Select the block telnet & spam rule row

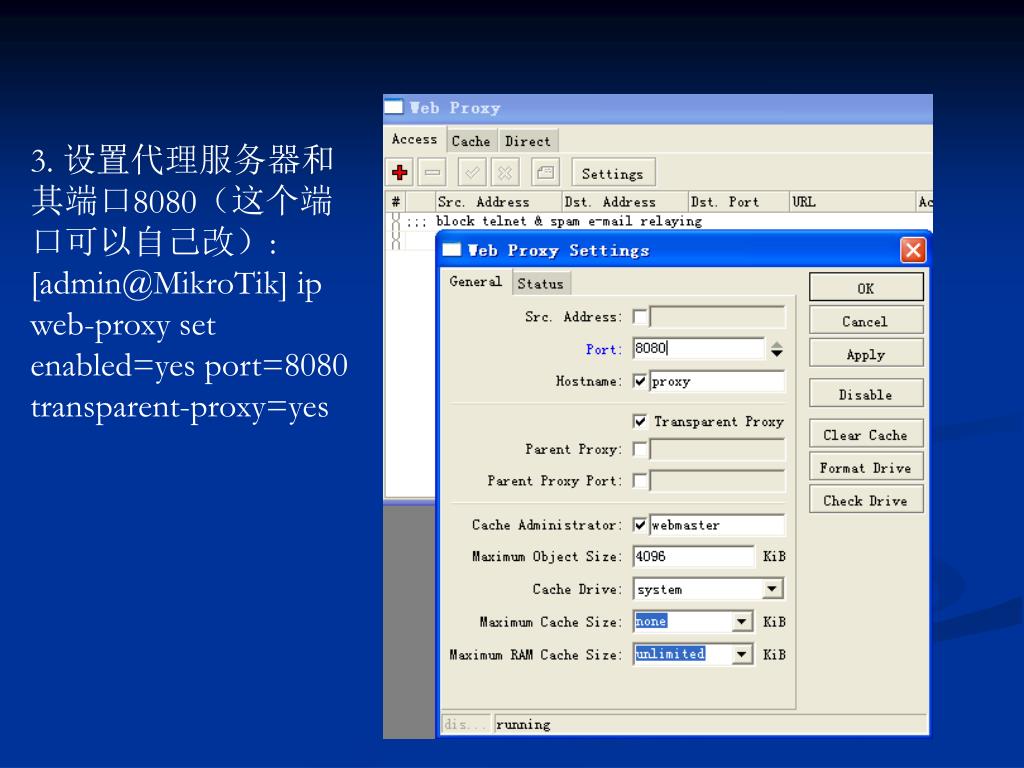tap(660, 221)
